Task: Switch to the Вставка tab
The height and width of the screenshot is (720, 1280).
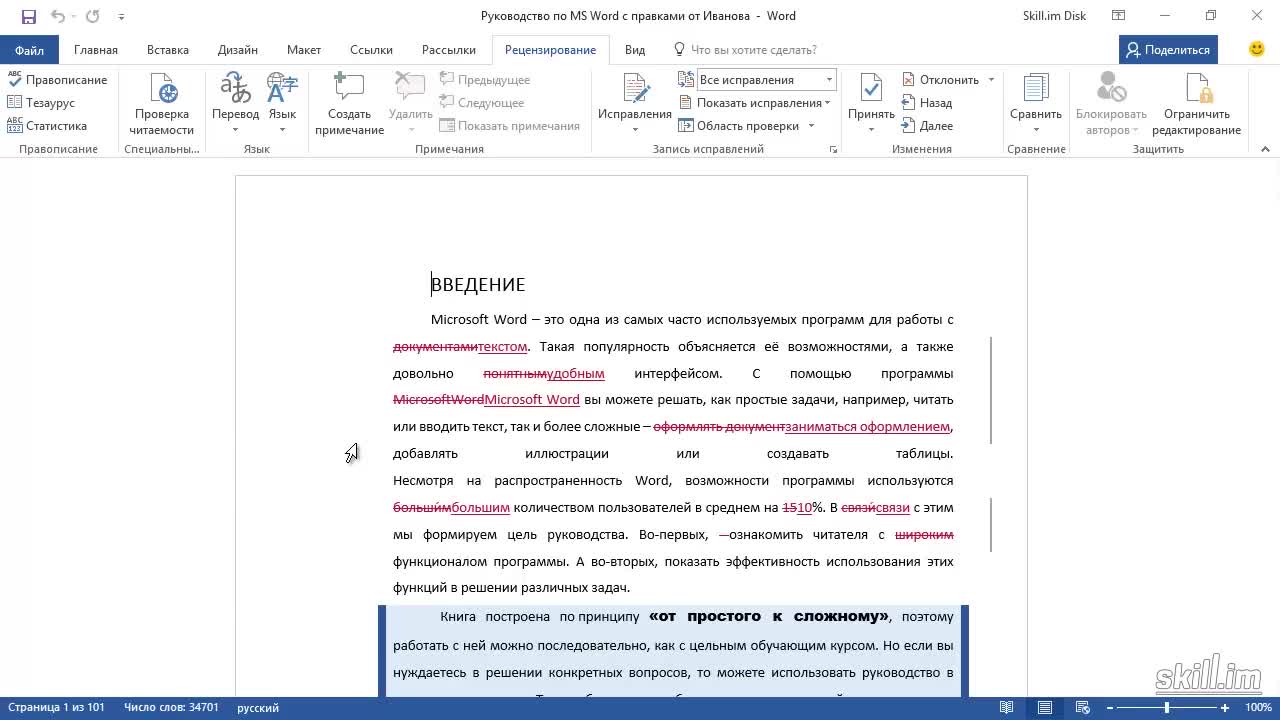Action: 168,50
